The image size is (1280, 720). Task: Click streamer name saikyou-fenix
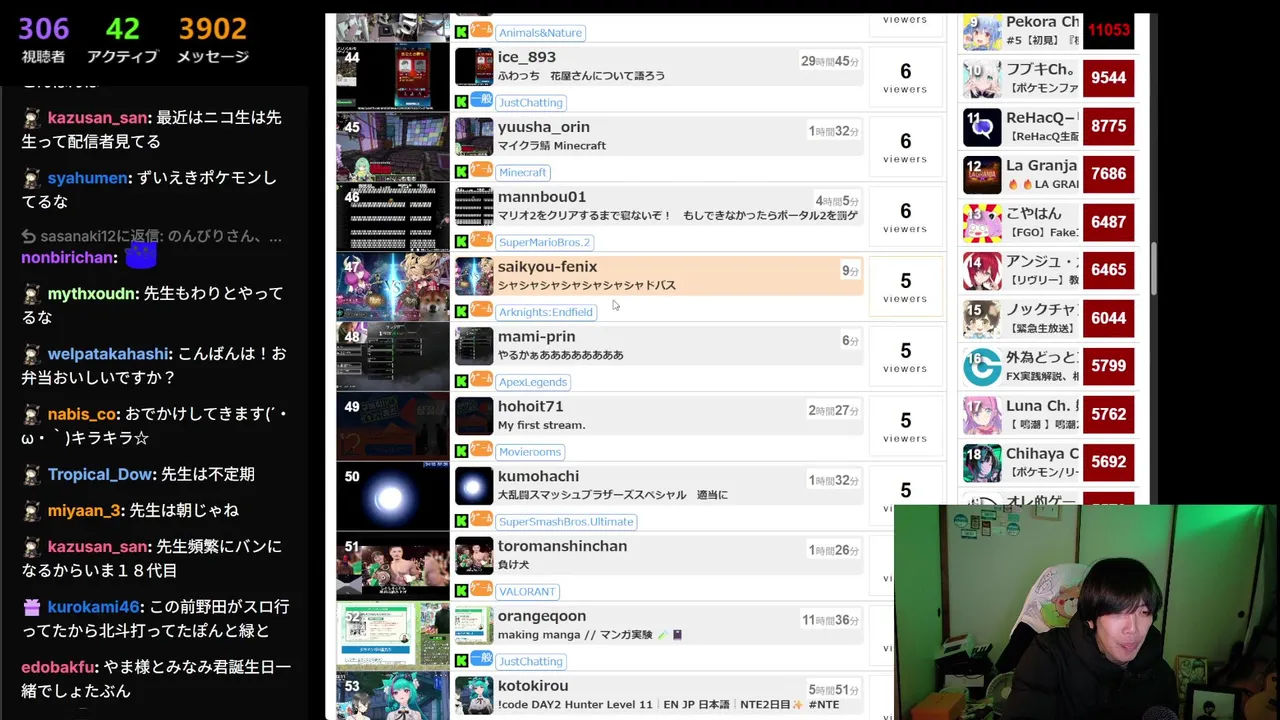547,266
